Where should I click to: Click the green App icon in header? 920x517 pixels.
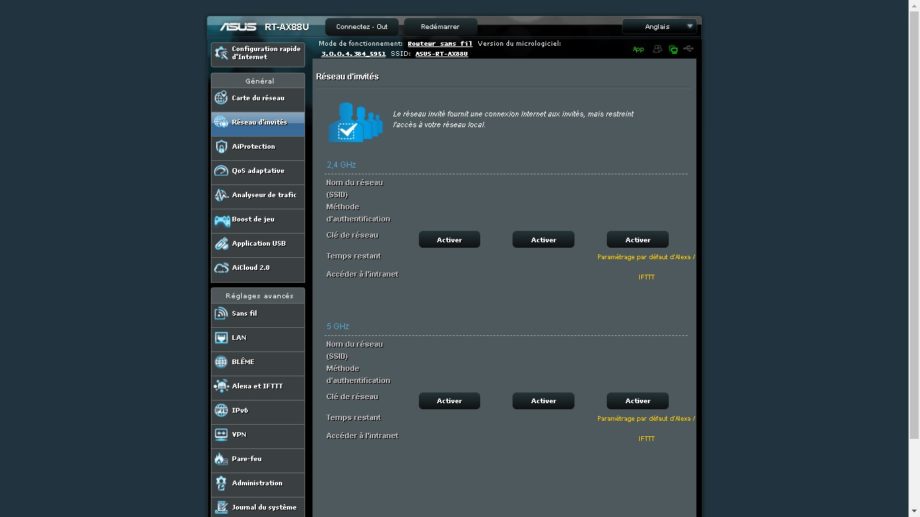638,49
